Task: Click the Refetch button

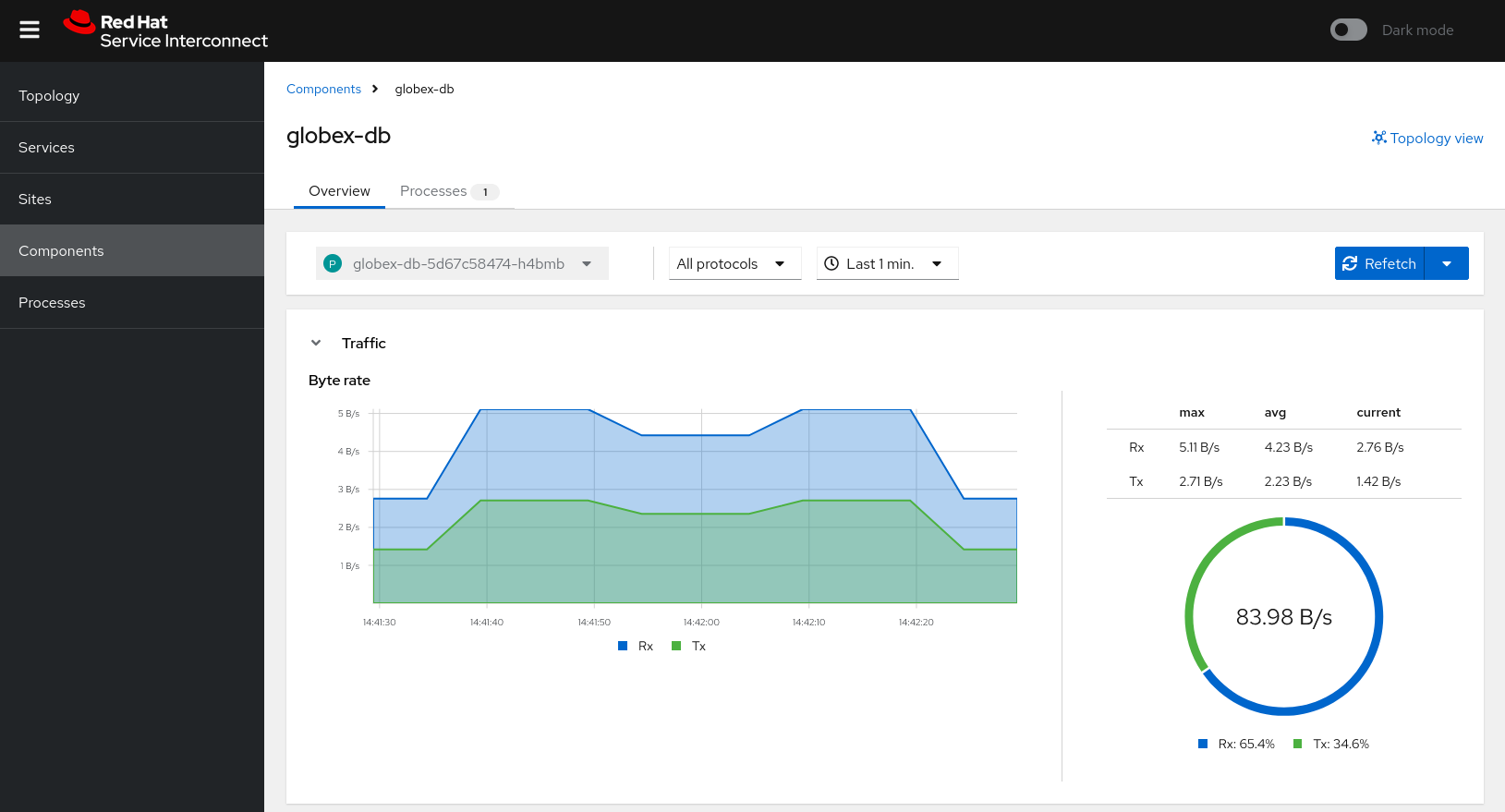Action: pos(1379,263)
